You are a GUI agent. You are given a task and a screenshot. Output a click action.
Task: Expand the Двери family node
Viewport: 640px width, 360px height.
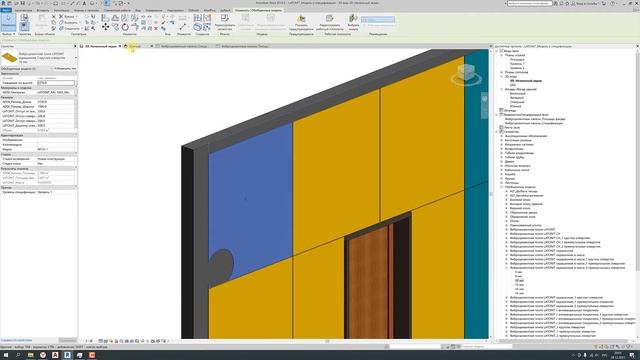coord(502,162)
